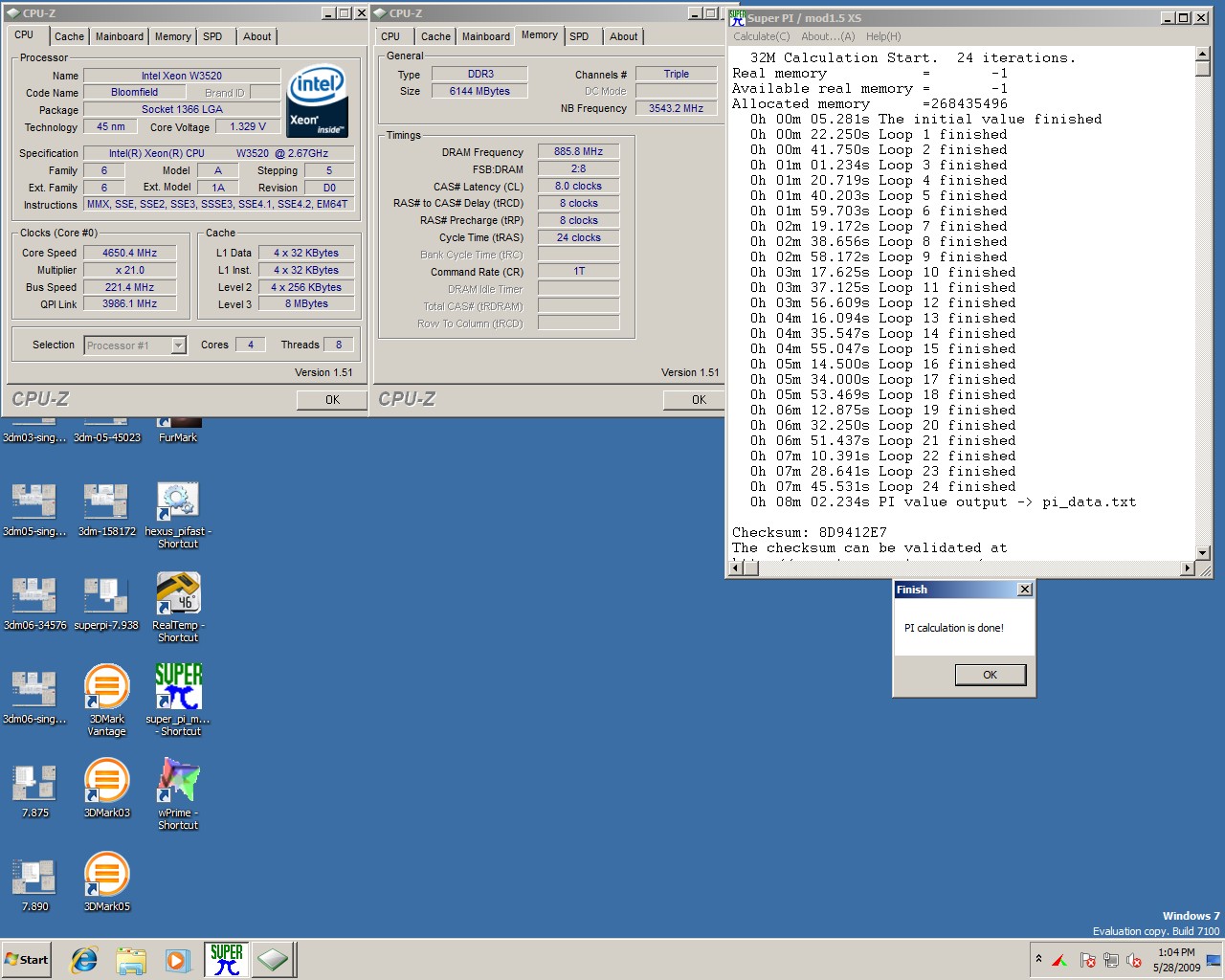Open the RealTemp Shortcut icon
The height and width of the screenshot is (980, 1225).
coord(178,609)
